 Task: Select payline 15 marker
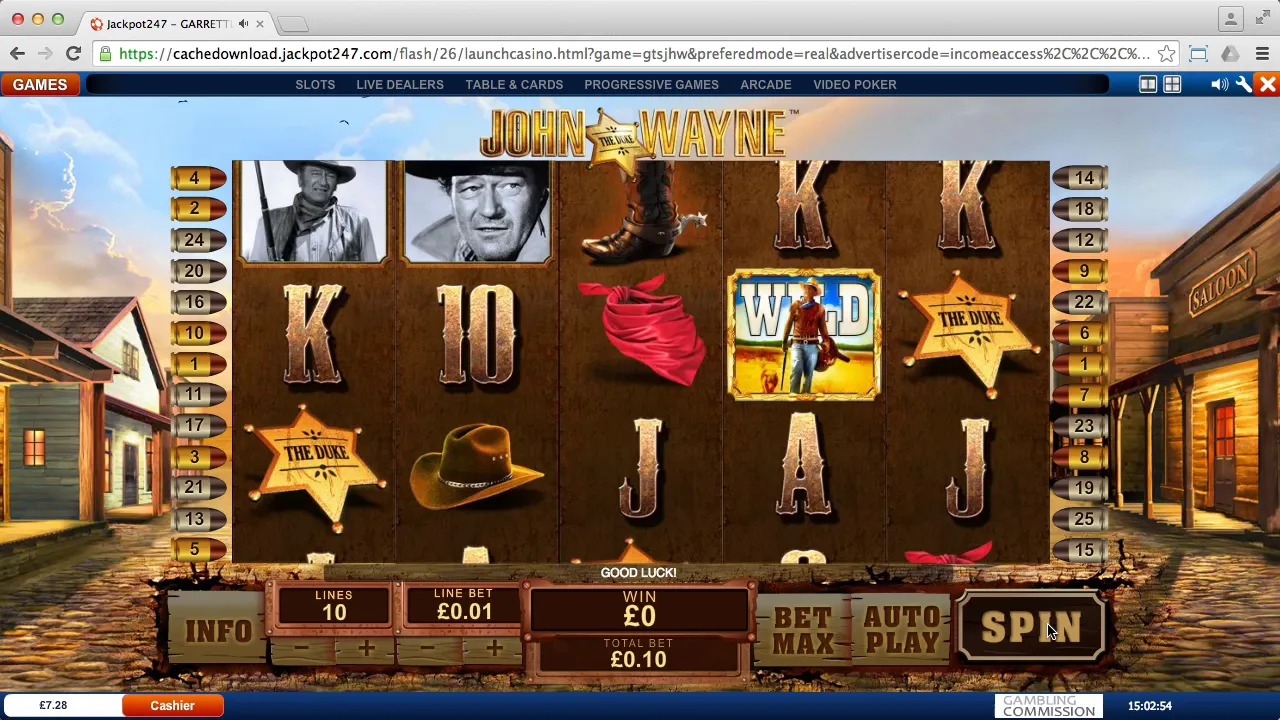(x=1081, y=550)
